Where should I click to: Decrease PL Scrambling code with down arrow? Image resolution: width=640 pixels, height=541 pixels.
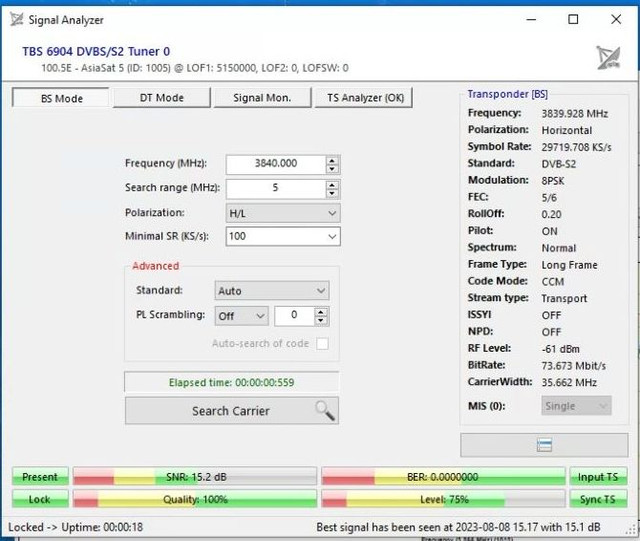pos(321,321)
